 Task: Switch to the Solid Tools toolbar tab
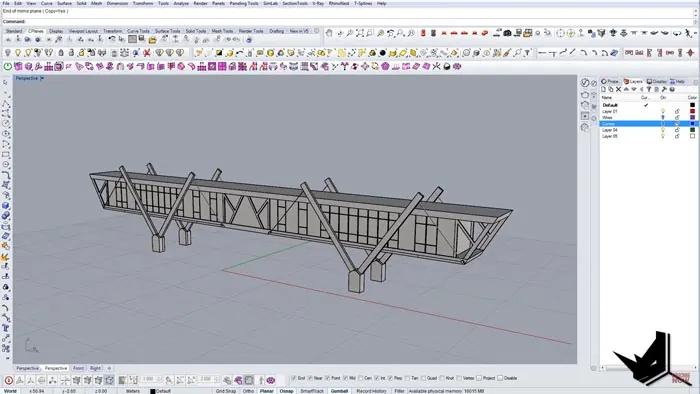tap(196, 31)
